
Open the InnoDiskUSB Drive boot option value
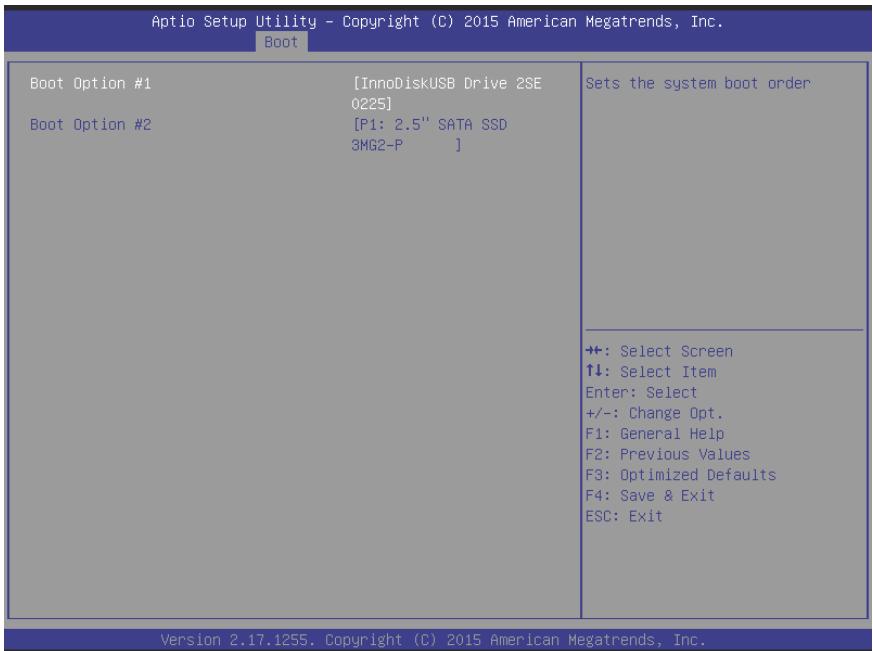447,94
